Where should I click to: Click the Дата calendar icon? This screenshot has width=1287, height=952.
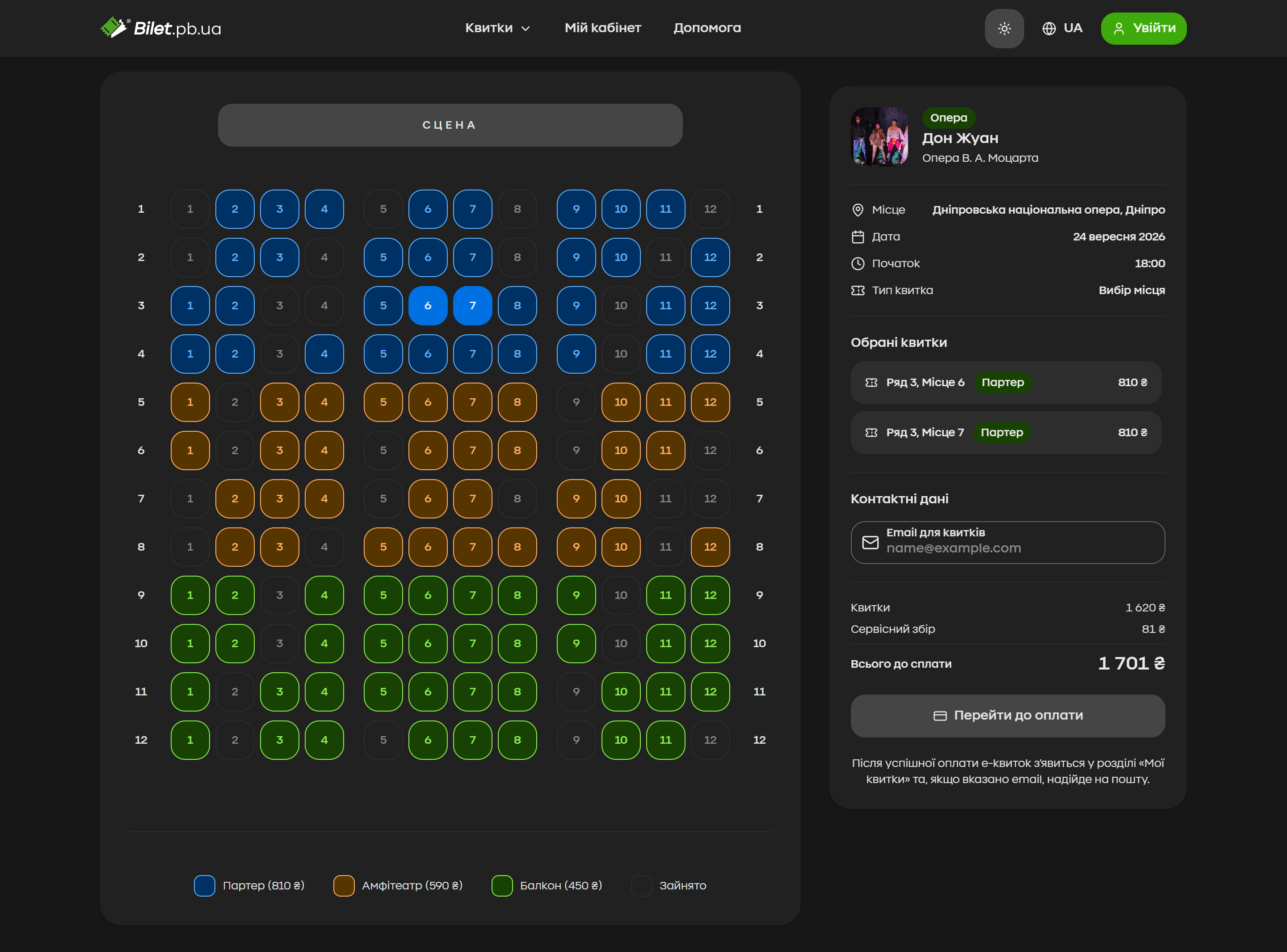click(858, 237)
